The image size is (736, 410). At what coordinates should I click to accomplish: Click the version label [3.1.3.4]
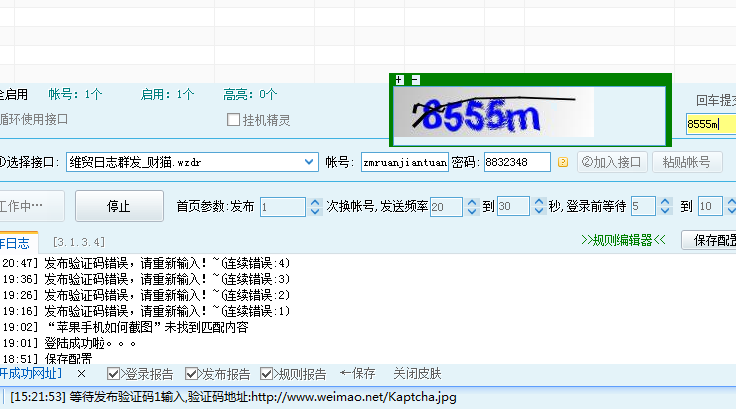(x=79, y=242)
